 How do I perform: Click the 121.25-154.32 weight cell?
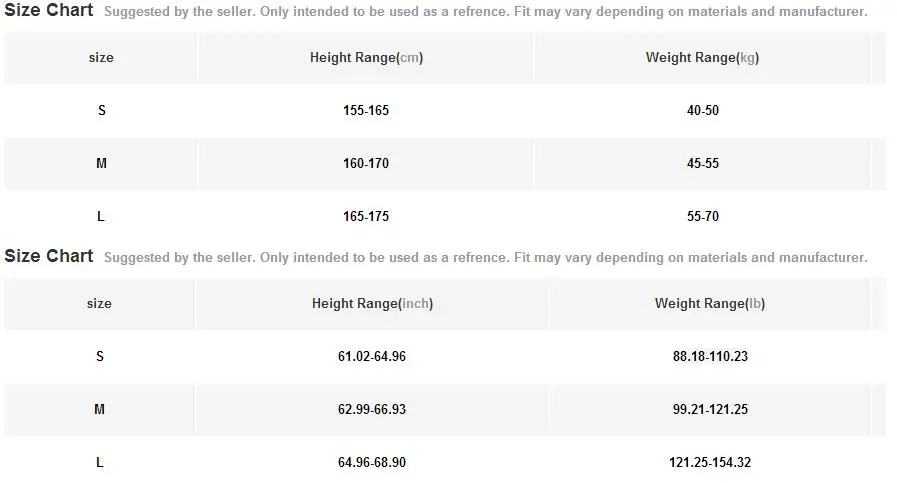point(710,462)
